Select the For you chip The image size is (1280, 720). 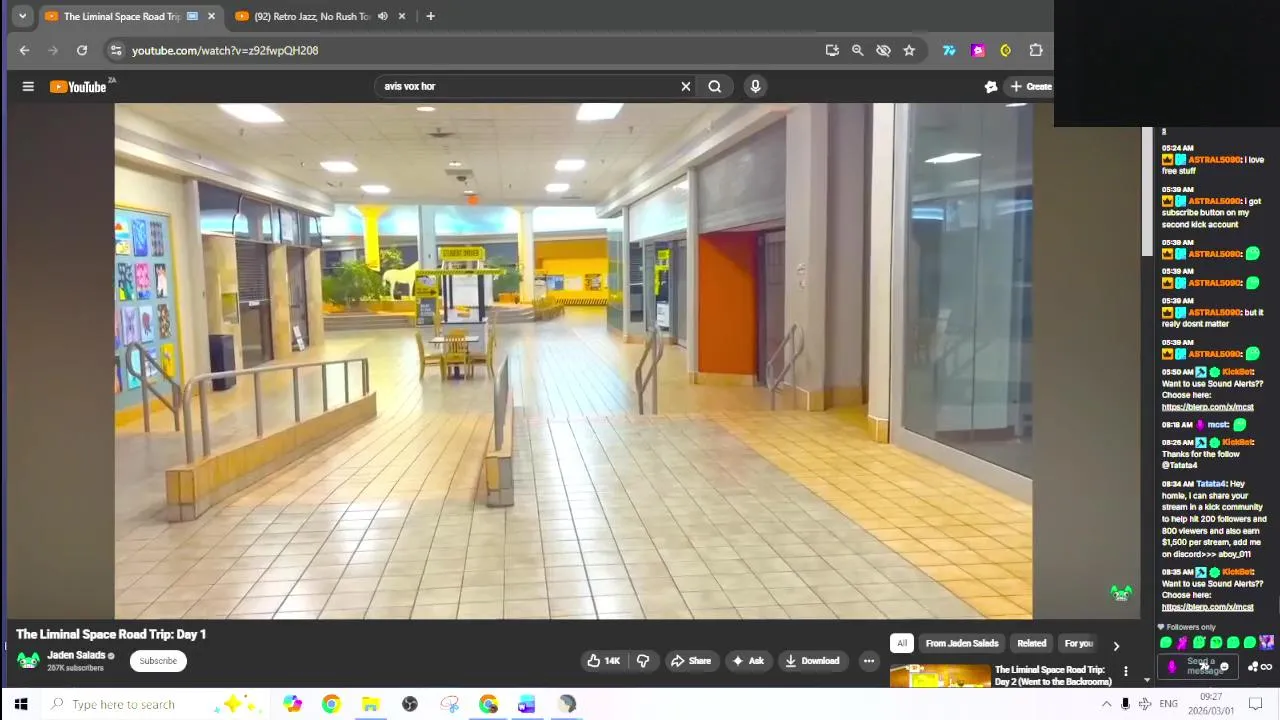click(x=1078, y=644)
